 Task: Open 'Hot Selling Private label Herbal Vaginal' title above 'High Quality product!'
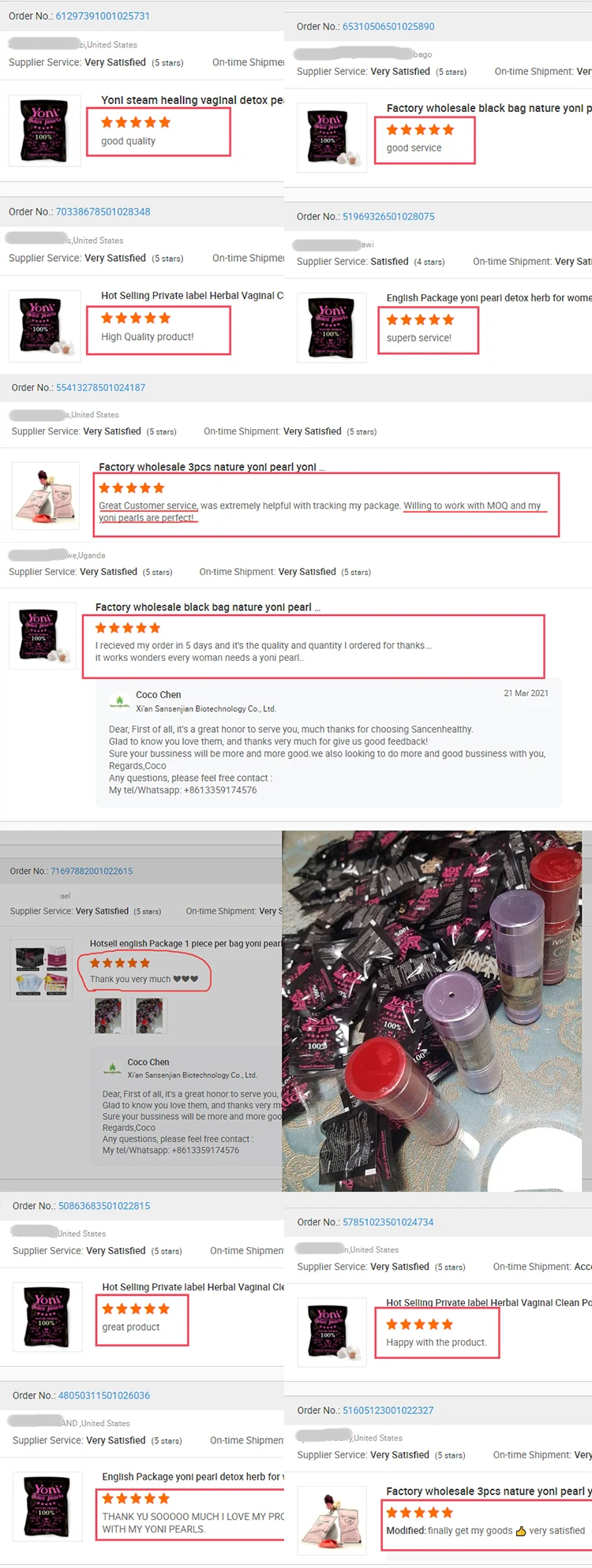(193, 296)
